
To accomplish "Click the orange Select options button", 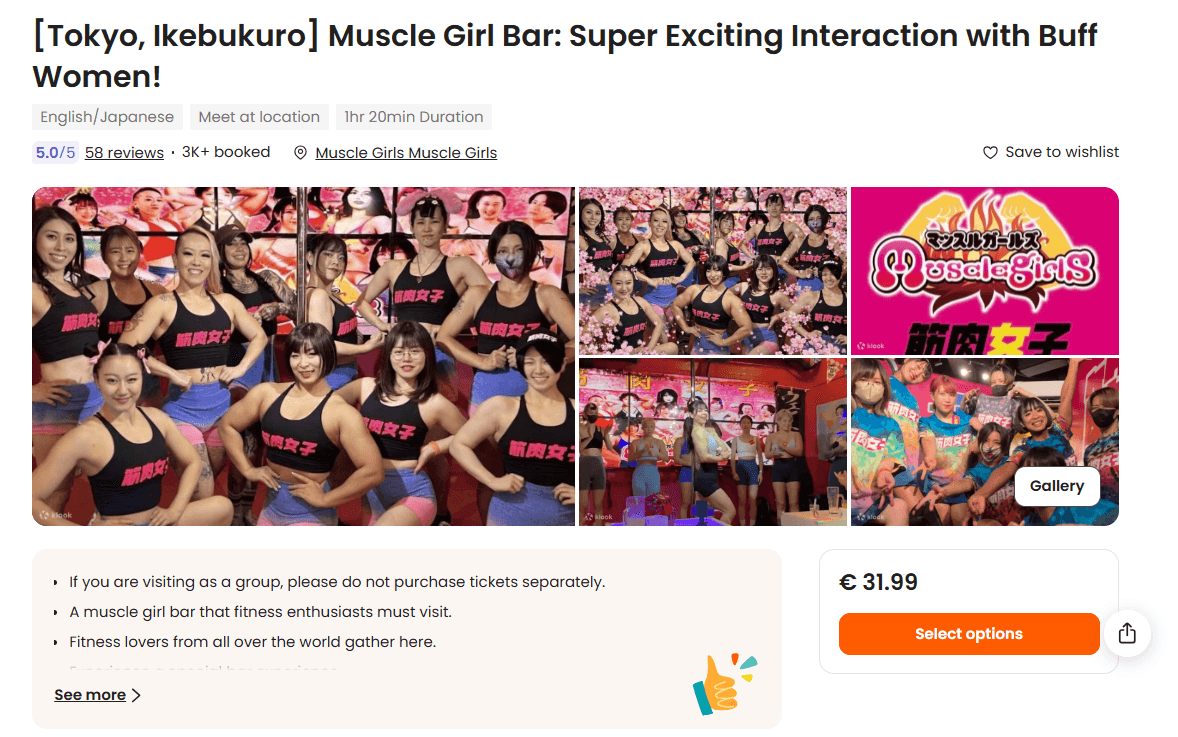I will click(969, 633).
